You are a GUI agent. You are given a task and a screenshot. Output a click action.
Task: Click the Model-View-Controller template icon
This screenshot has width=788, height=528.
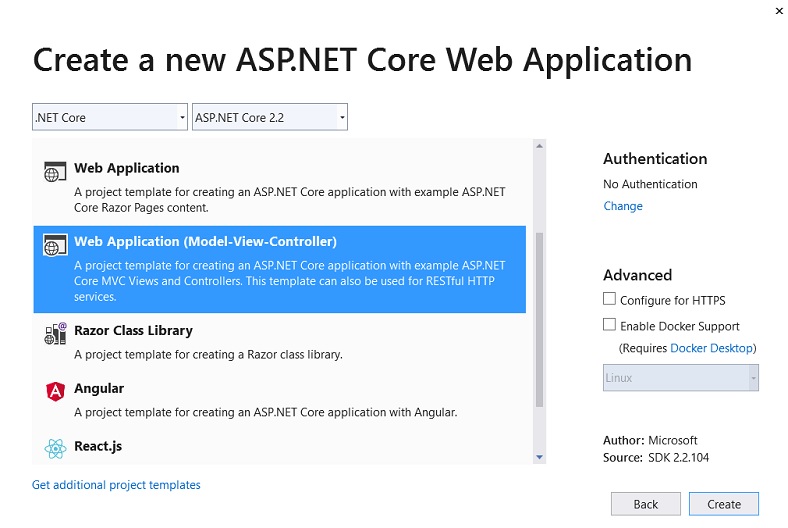point(55,245)
